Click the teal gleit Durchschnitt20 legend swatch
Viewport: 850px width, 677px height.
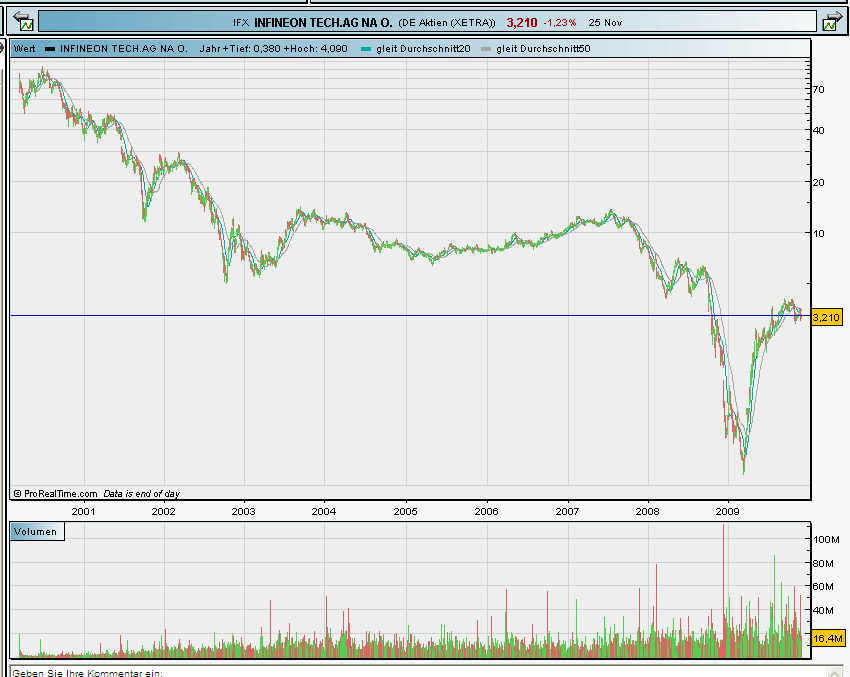tap(366, 49)
